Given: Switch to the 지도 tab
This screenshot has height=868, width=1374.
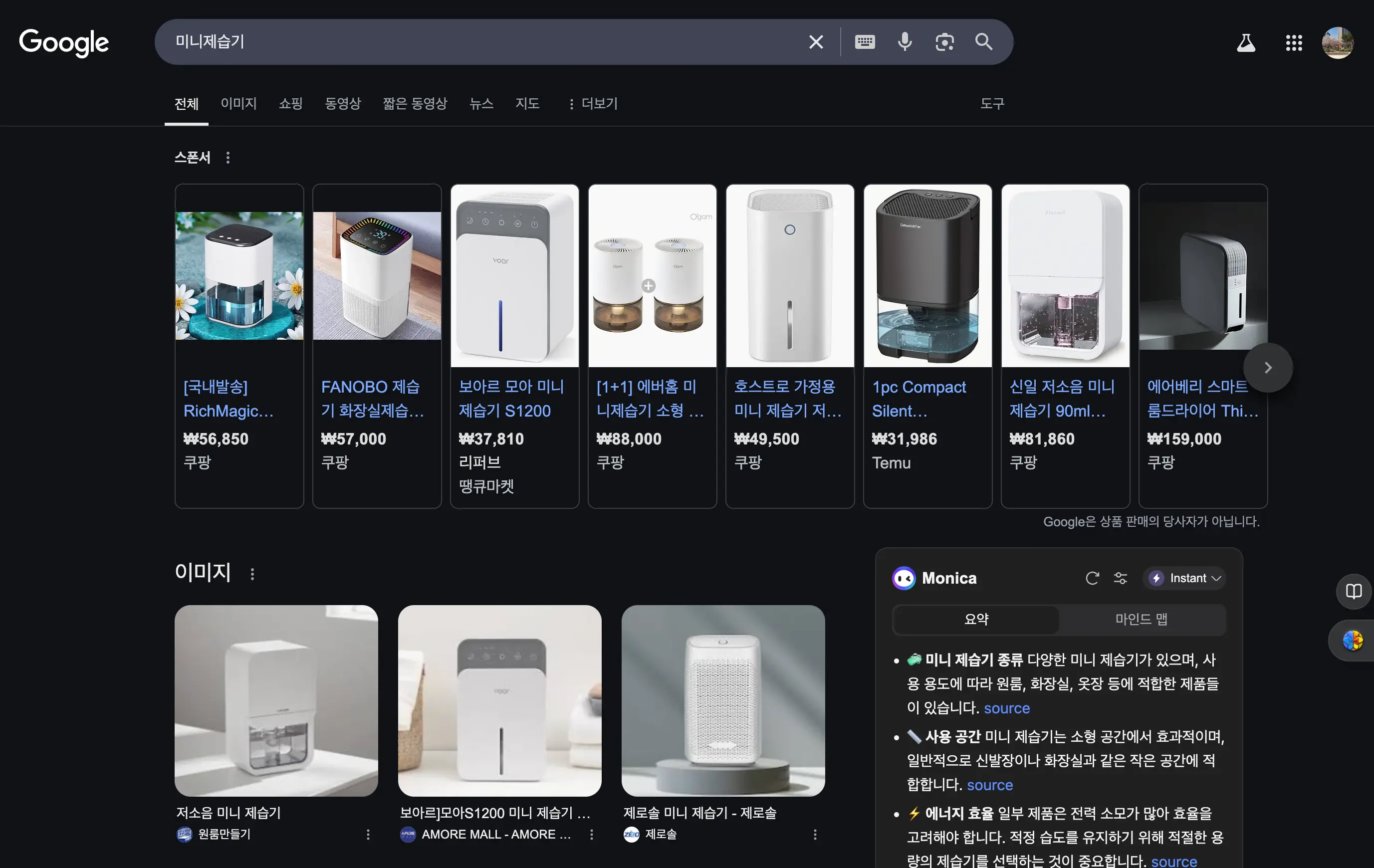Looking at the screenshot, I should click(x=527, y=103).
